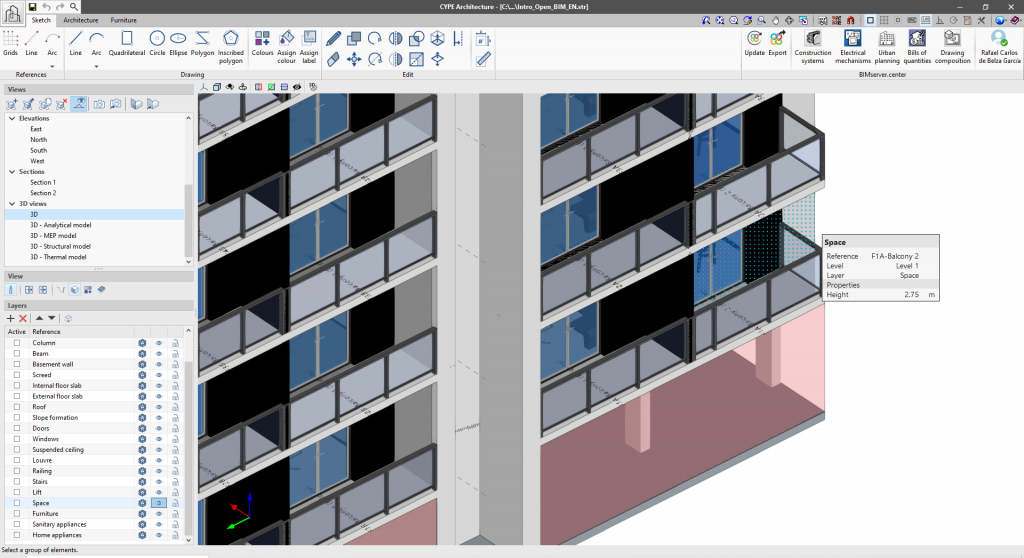
Task: Open the Bills of quantities tool
Action: (918, 44)
